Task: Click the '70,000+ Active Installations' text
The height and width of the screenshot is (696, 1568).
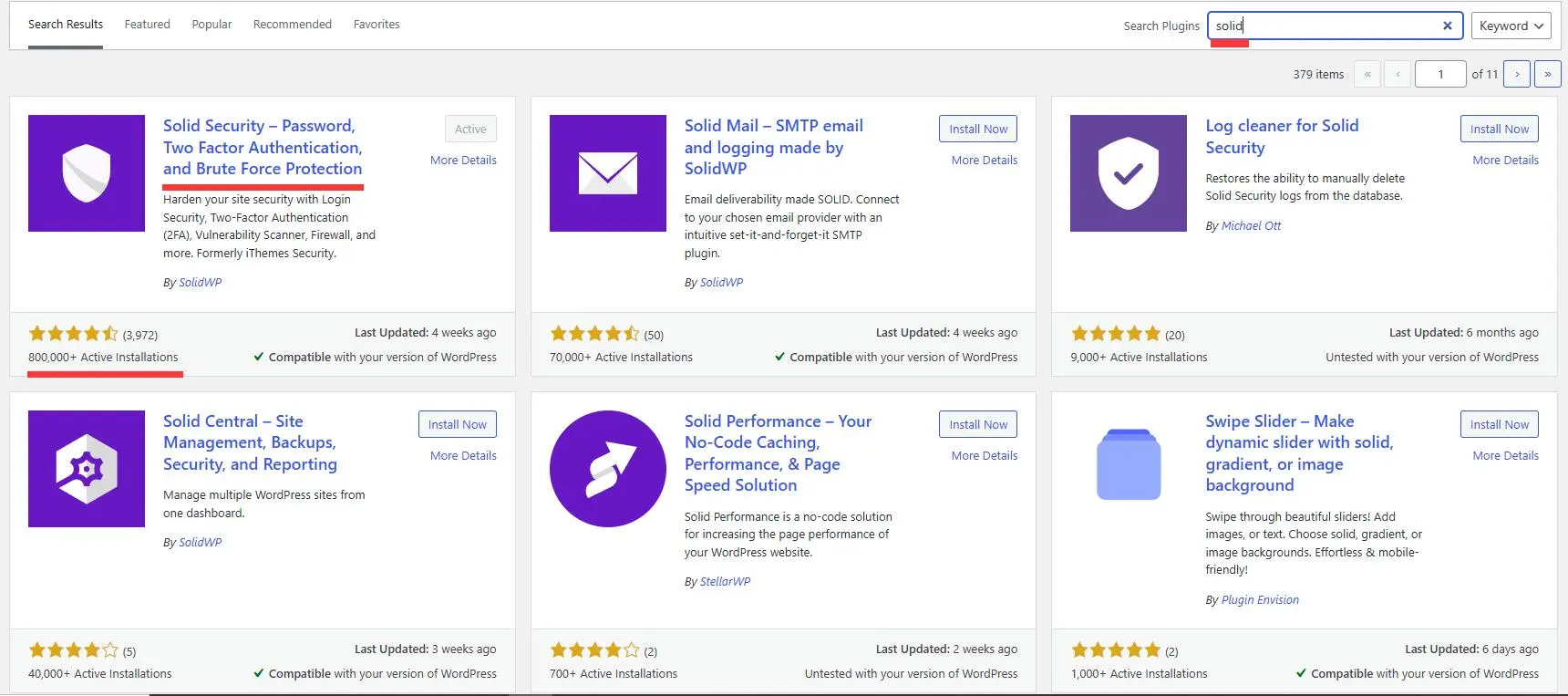Action: pos(621,358)
